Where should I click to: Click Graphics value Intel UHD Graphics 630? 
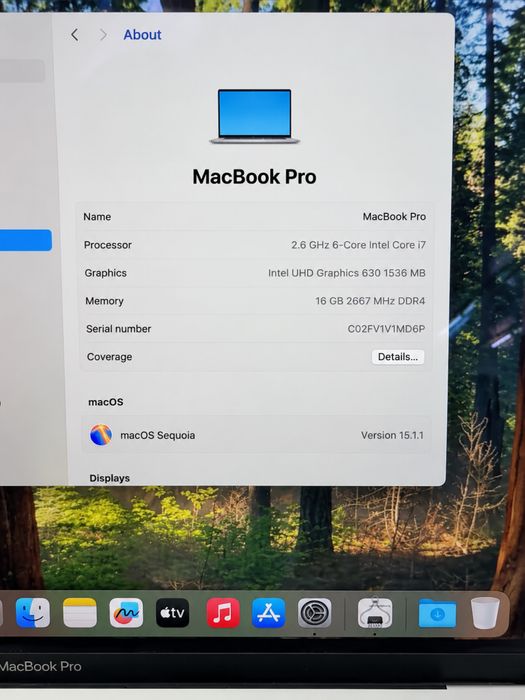pos(346,273)
